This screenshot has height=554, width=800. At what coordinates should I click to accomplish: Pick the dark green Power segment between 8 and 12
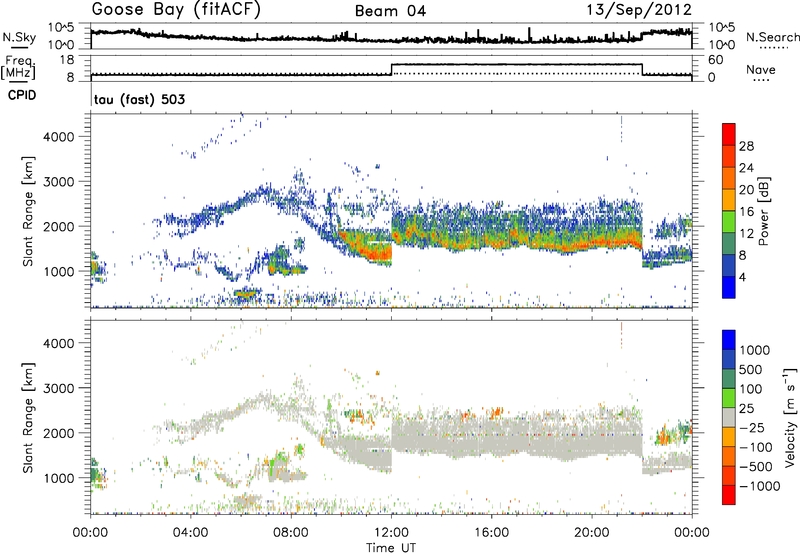729,243
